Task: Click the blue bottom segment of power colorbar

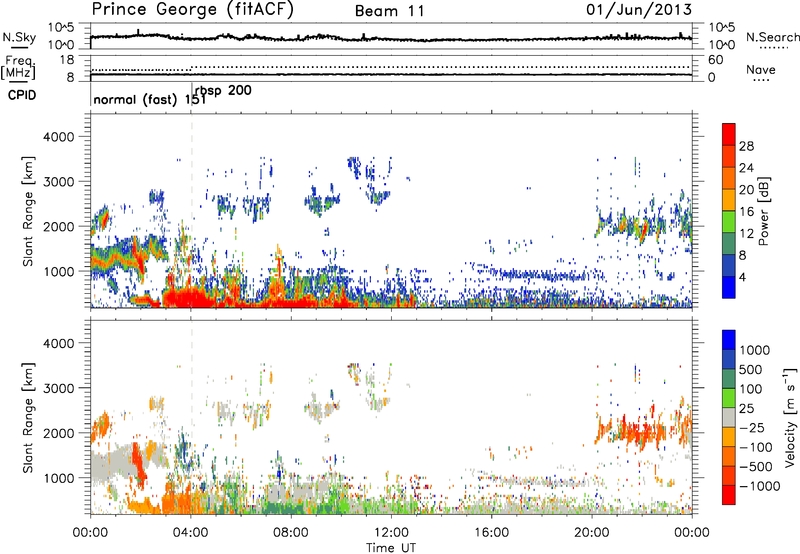Action: coord(729,287)
